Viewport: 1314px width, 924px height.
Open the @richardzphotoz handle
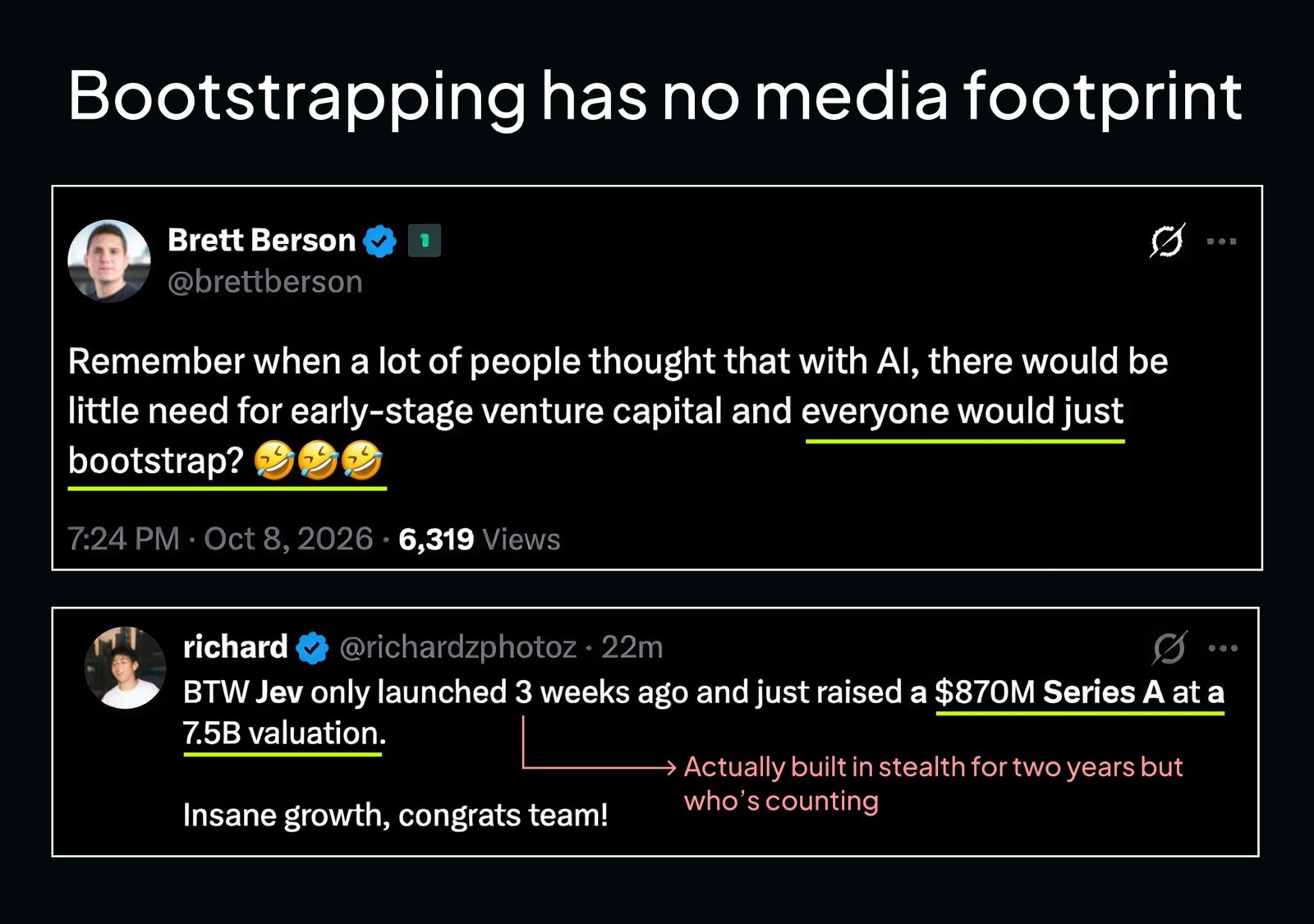(457, 648)
